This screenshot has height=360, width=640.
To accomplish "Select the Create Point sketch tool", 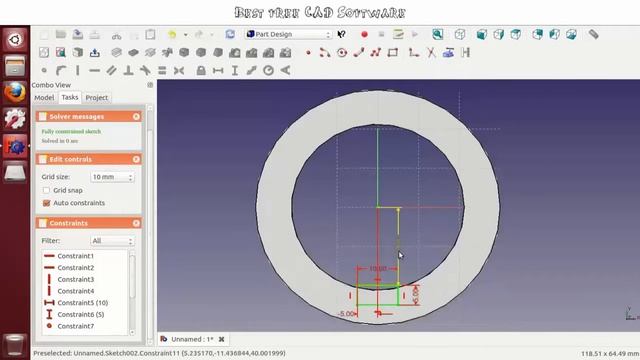I will 308,53.
